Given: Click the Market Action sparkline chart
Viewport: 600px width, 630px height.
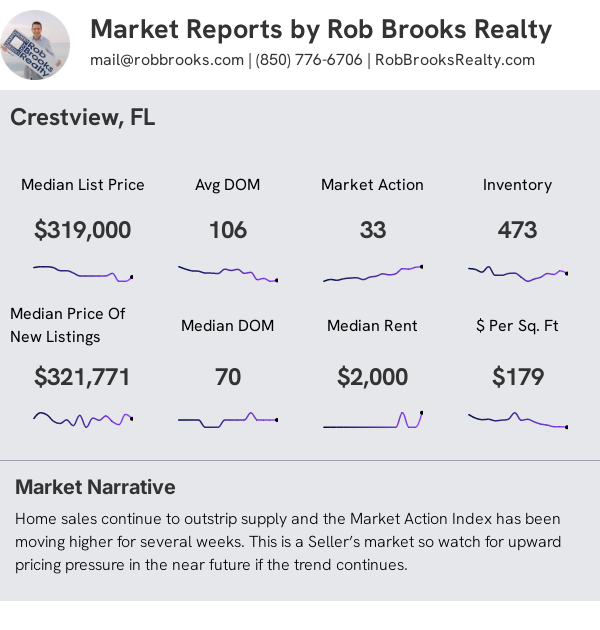Looking at the screenshot, I should [373, 274].
